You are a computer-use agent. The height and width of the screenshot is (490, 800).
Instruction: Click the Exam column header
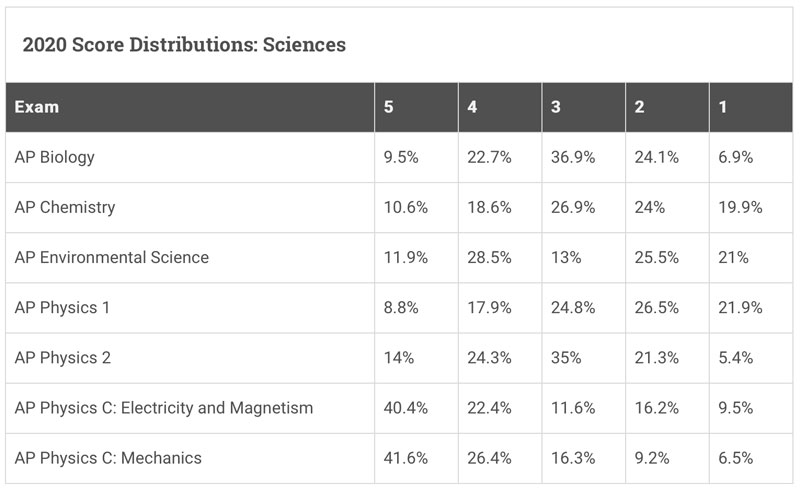point(190,107)
